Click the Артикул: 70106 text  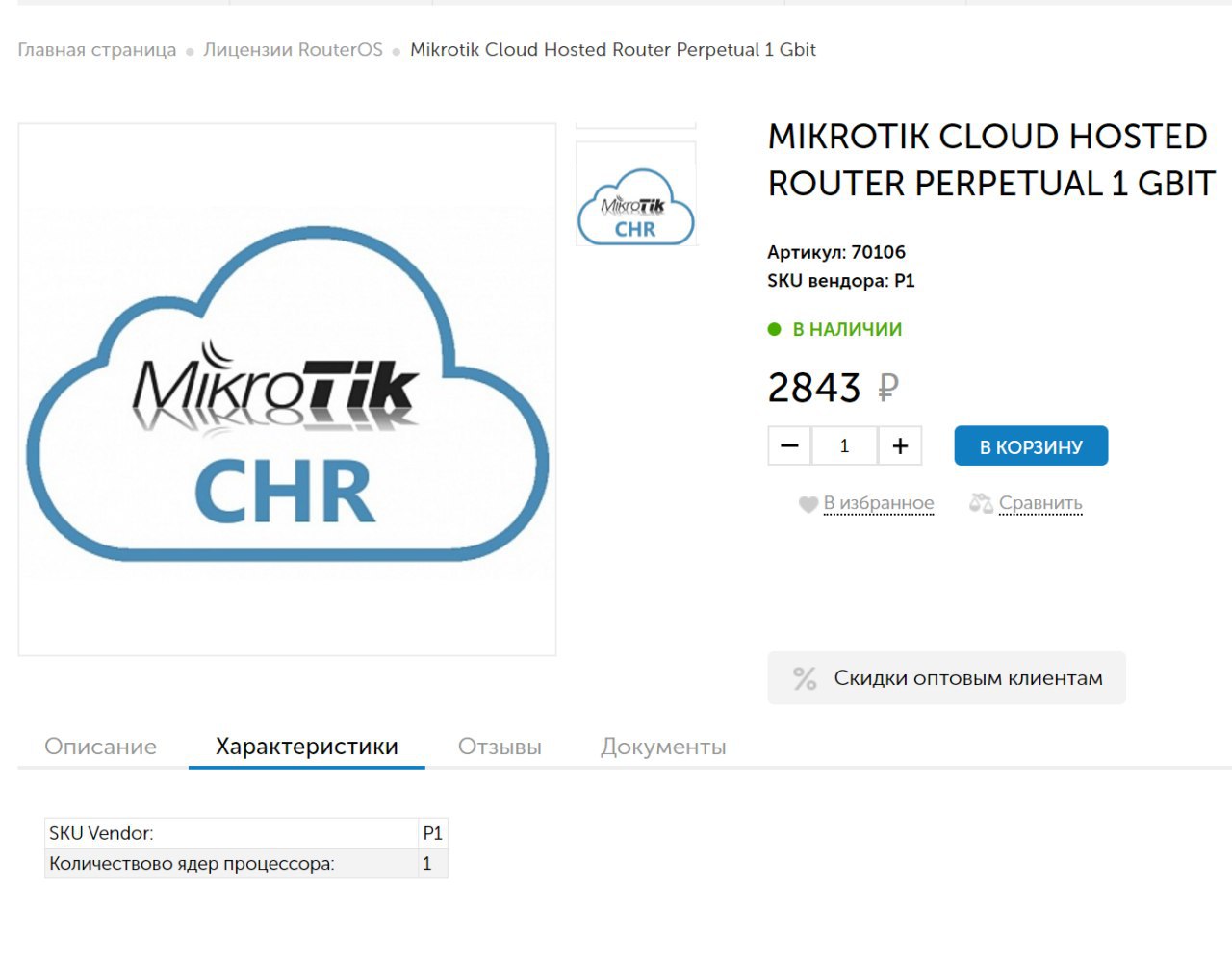836,252
